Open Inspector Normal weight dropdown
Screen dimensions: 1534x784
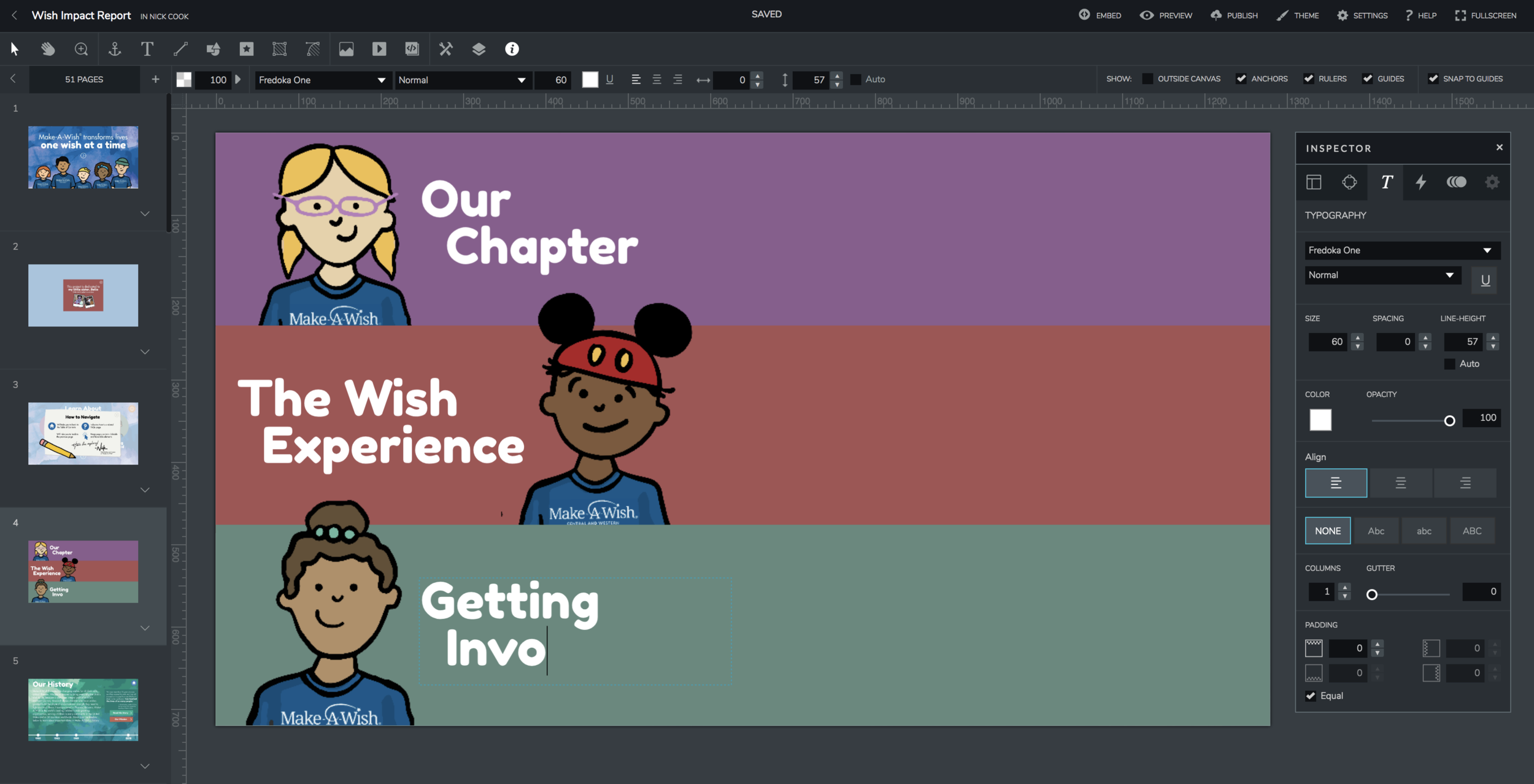coord(1382,275)
